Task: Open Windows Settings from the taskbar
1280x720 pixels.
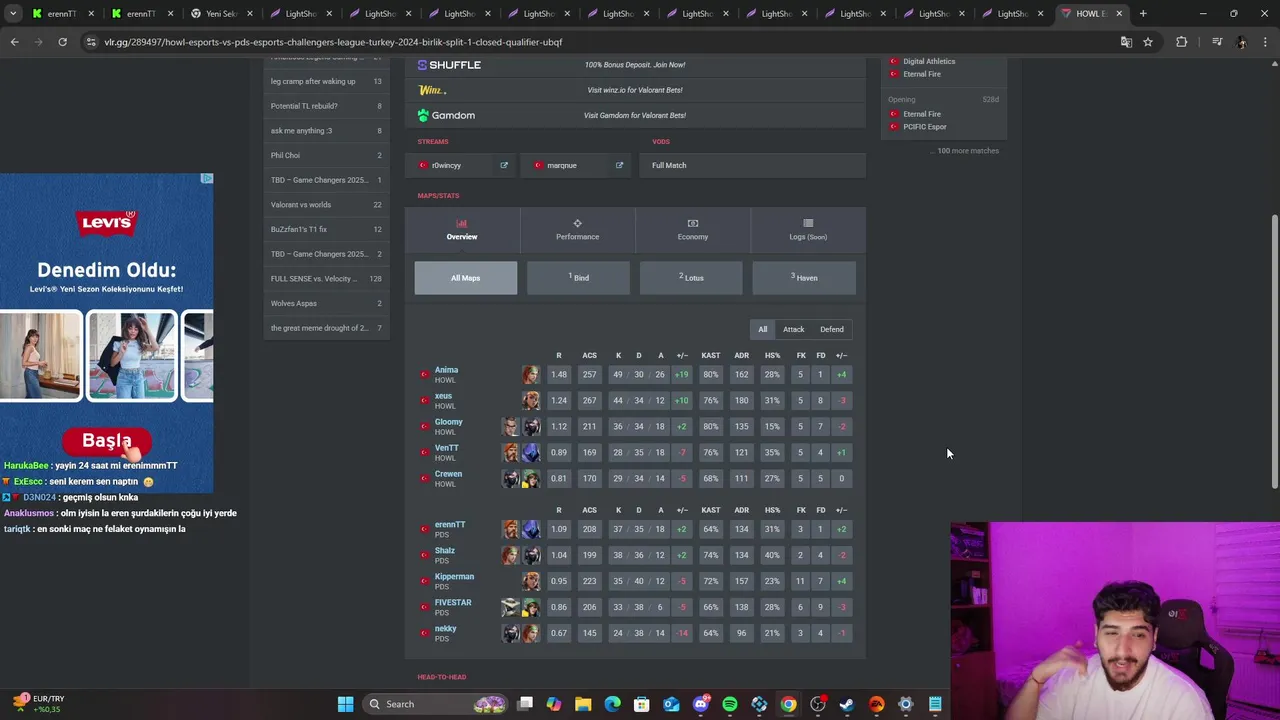Action: click(x=906, y=704)
